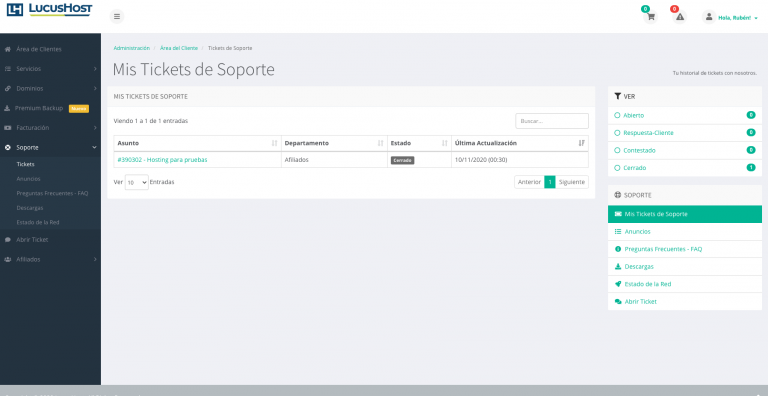This screenshot has height=396, width=768.
Task: Click the LucusHost logo
Action: pyautogui.click(x=49, y=9)
